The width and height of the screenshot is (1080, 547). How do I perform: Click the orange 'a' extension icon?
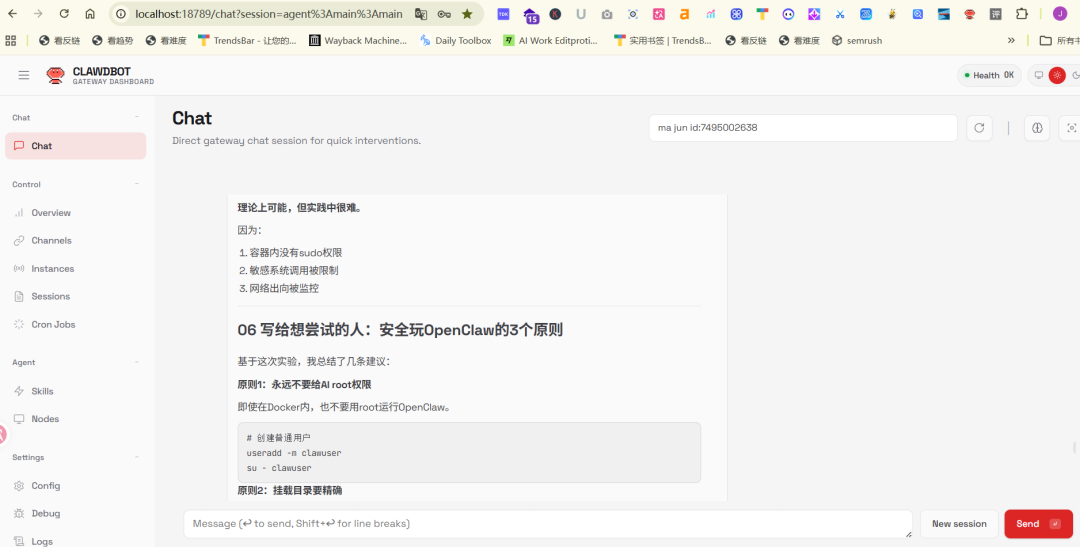[684, 14]
